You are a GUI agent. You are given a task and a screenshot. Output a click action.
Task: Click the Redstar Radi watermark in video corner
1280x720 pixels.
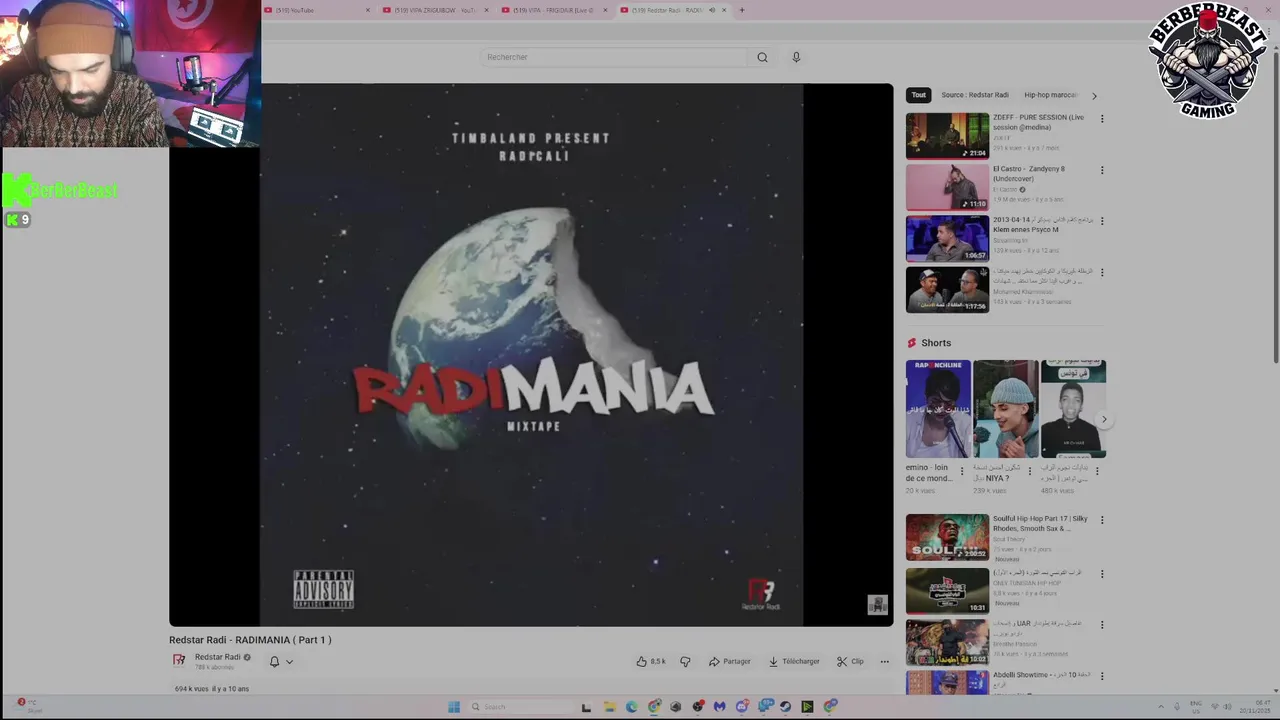(x=877, y=604)
